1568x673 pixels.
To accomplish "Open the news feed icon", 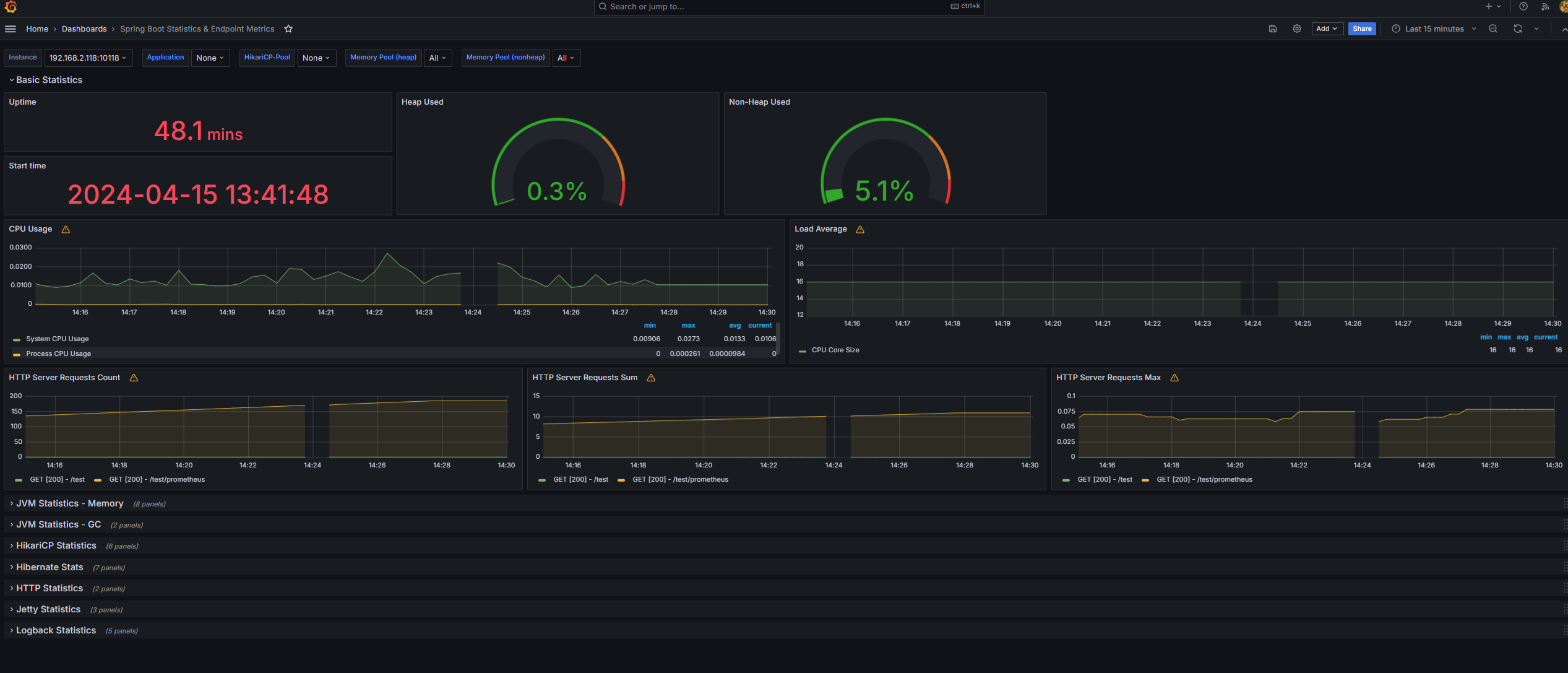I will coord(1545,7).
